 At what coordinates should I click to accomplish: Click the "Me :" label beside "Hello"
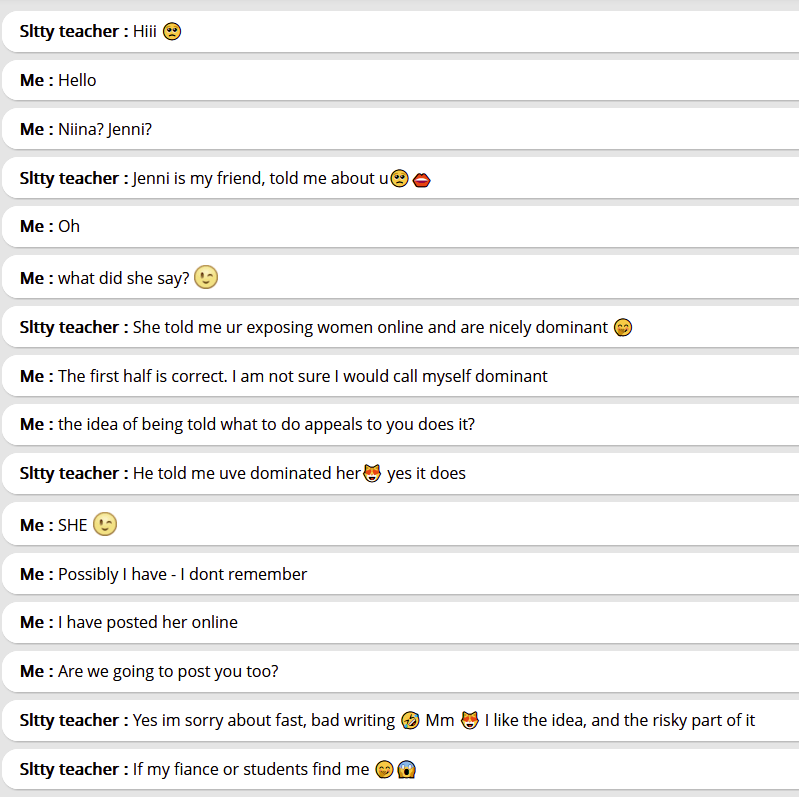37,80
